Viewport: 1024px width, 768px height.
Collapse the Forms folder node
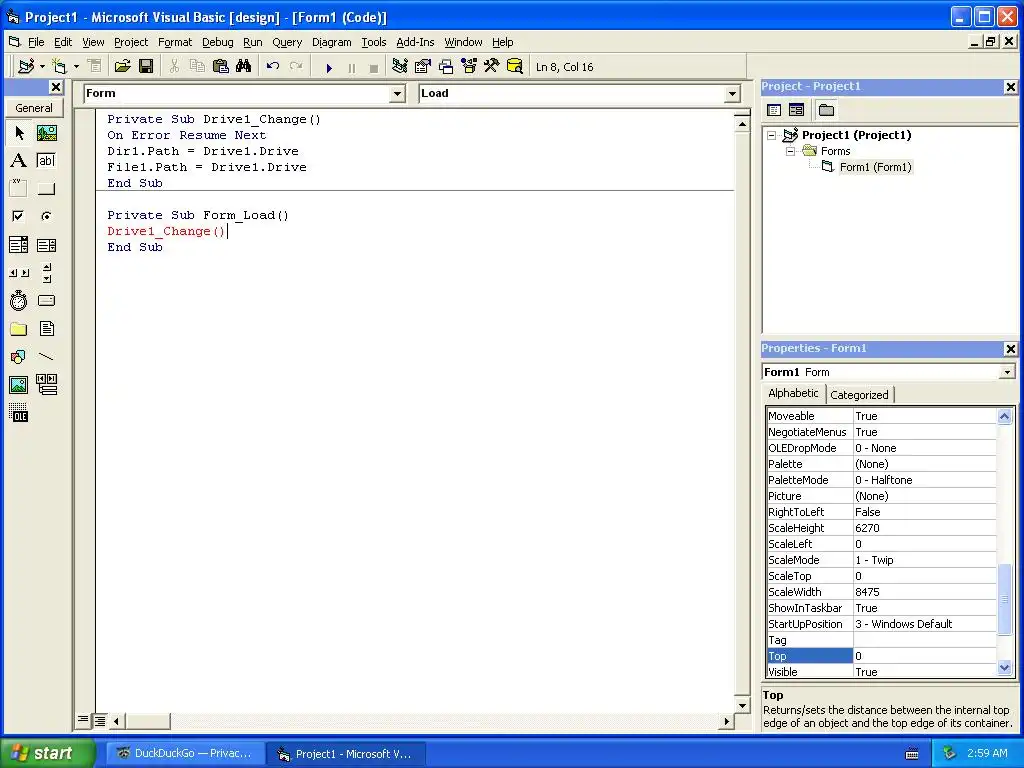point(790,151)
